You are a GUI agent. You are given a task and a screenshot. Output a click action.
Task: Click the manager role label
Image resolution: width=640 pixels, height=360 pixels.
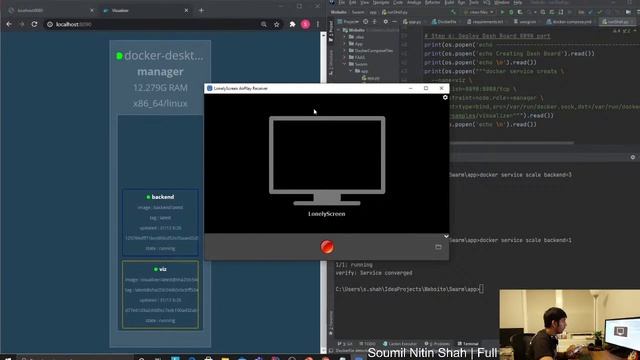[x=160, y=72]
